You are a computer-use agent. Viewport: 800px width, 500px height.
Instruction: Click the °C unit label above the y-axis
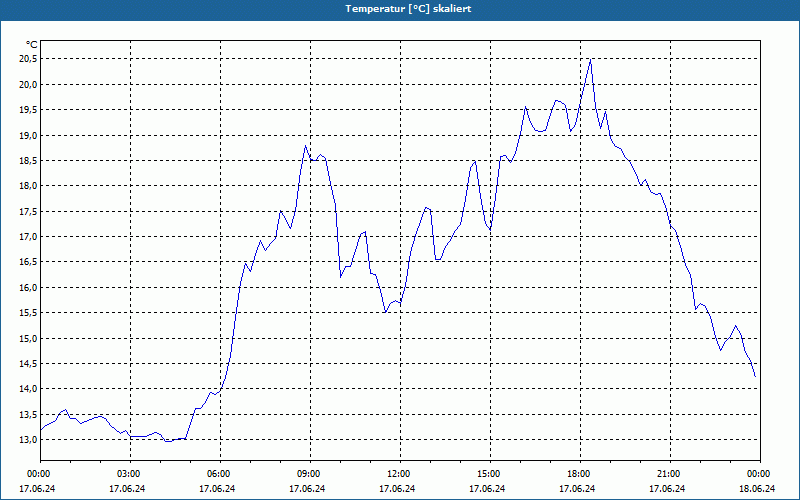(32, 45)
